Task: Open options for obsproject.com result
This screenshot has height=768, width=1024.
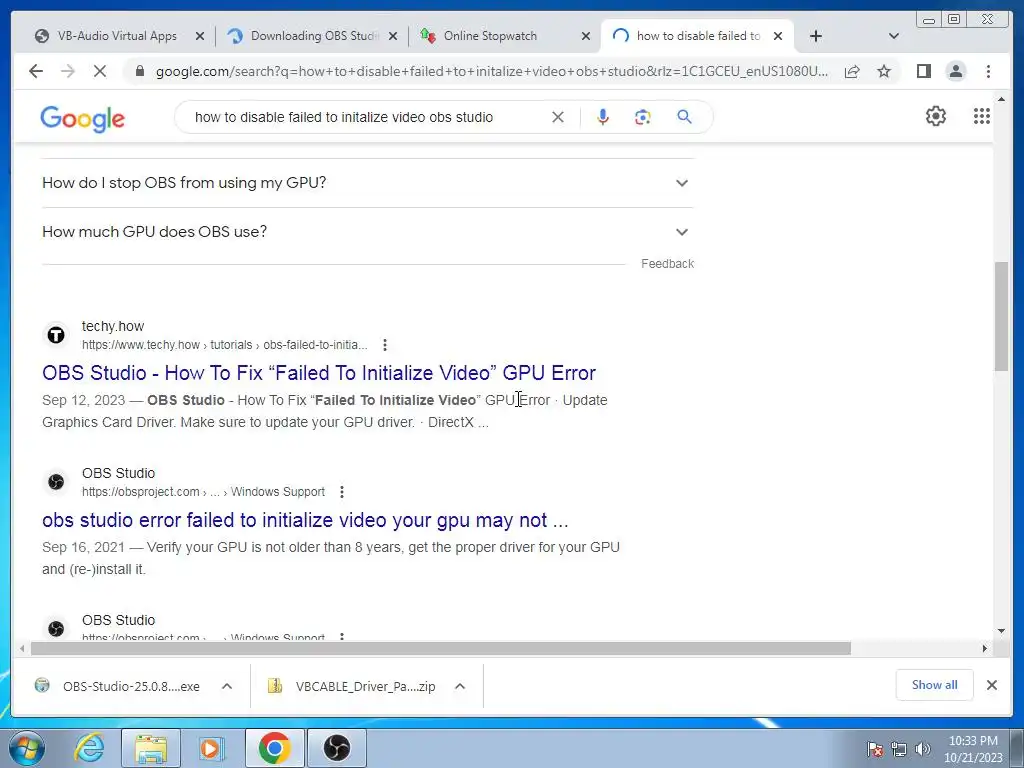Action: point(342,492)
